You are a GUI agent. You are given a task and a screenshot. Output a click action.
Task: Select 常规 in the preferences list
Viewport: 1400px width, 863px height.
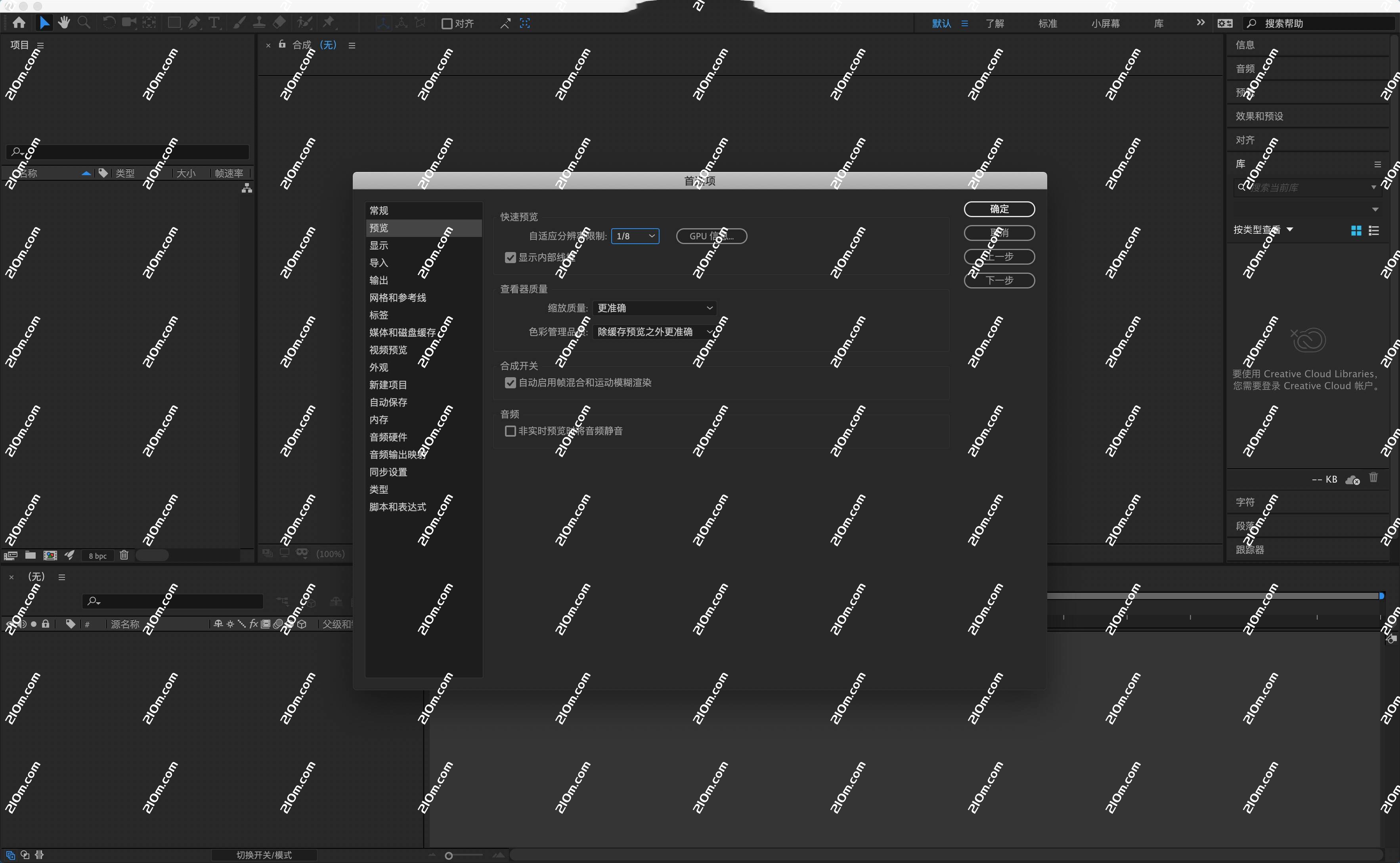point(424,211)
